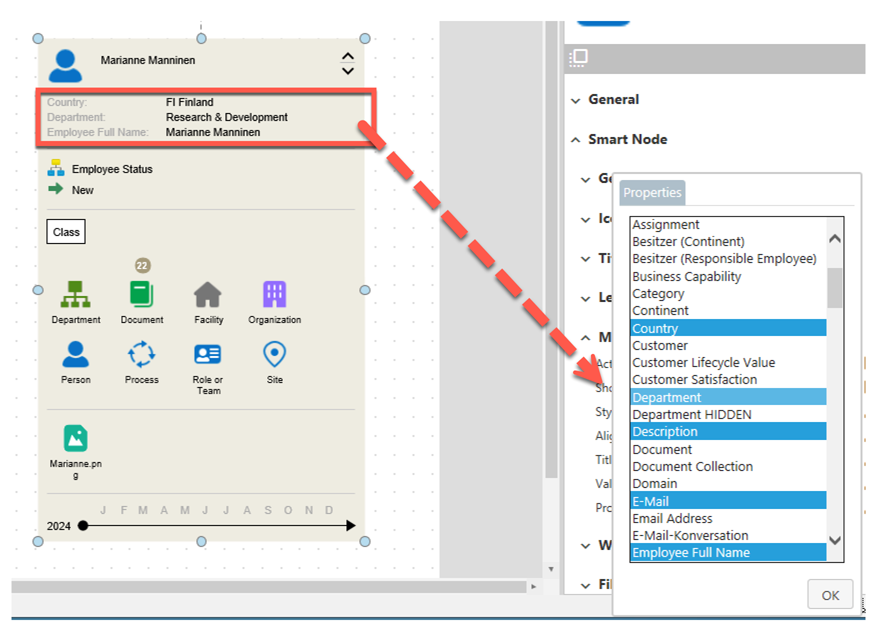Open the Role or Team icon

pos(208,355)
